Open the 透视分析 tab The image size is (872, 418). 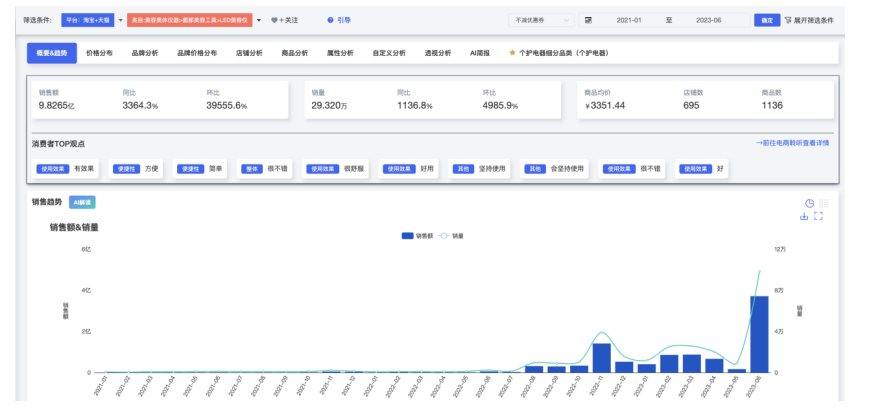click(438, 53)
